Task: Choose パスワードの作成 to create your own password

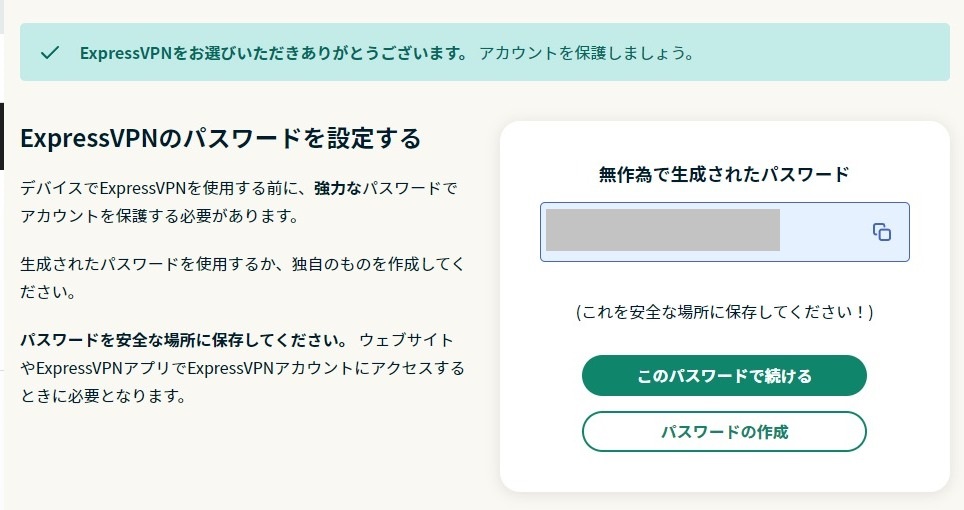Action: 724,431
